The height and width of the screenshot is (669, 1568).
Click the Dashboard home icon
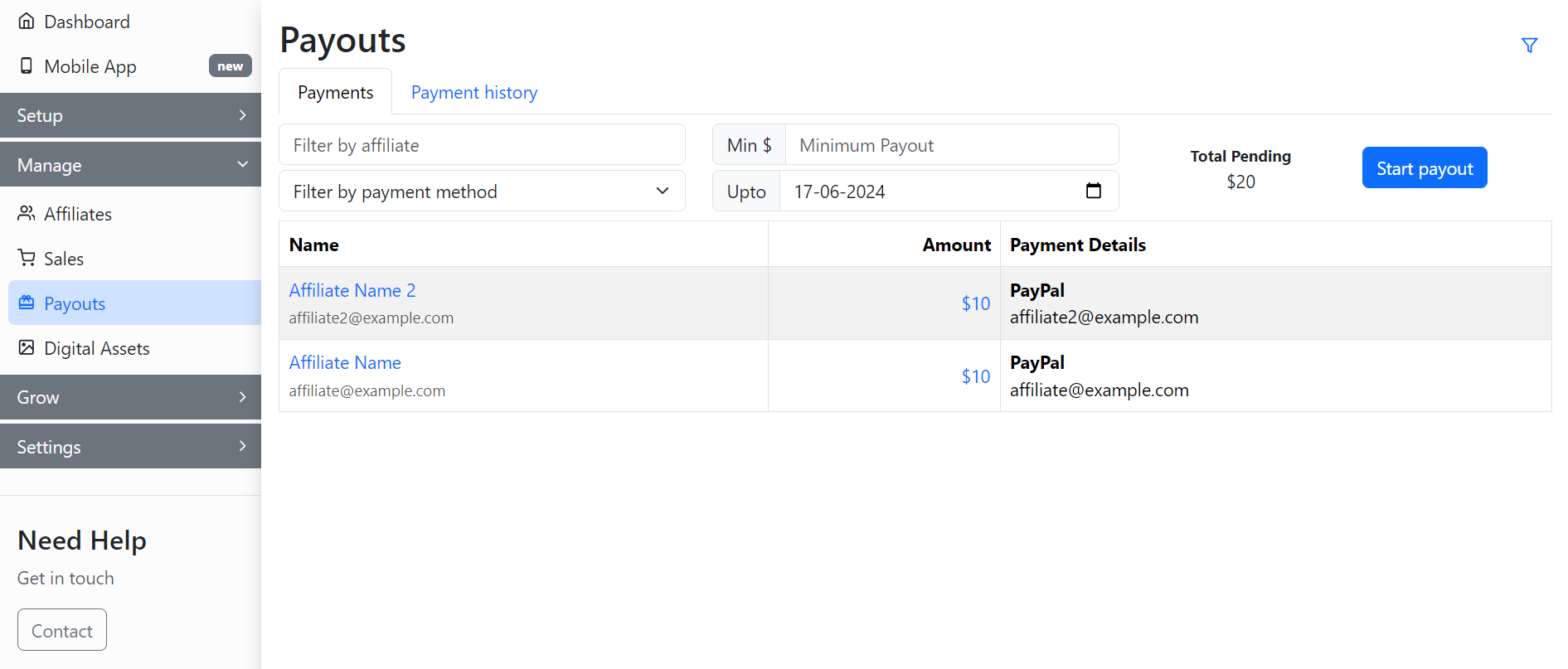[x=27, y=22]
